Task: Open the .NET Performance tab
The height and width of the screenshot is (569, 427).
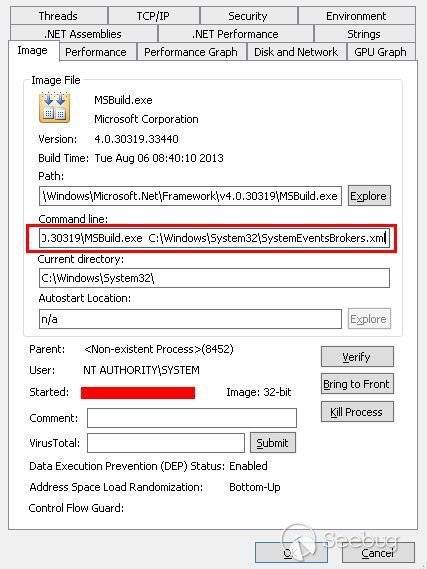Action: [x=235, y=34]
